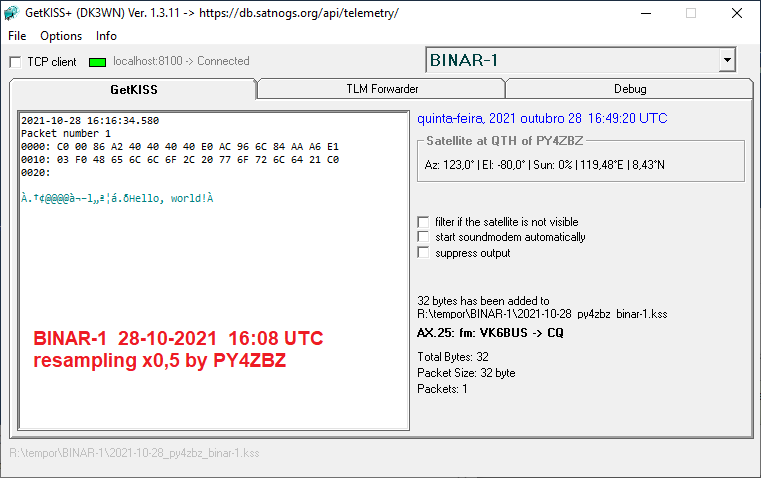761x478 pixels.
Task: Close the GetKISS+ window
Action: click(x=737, y=13)
